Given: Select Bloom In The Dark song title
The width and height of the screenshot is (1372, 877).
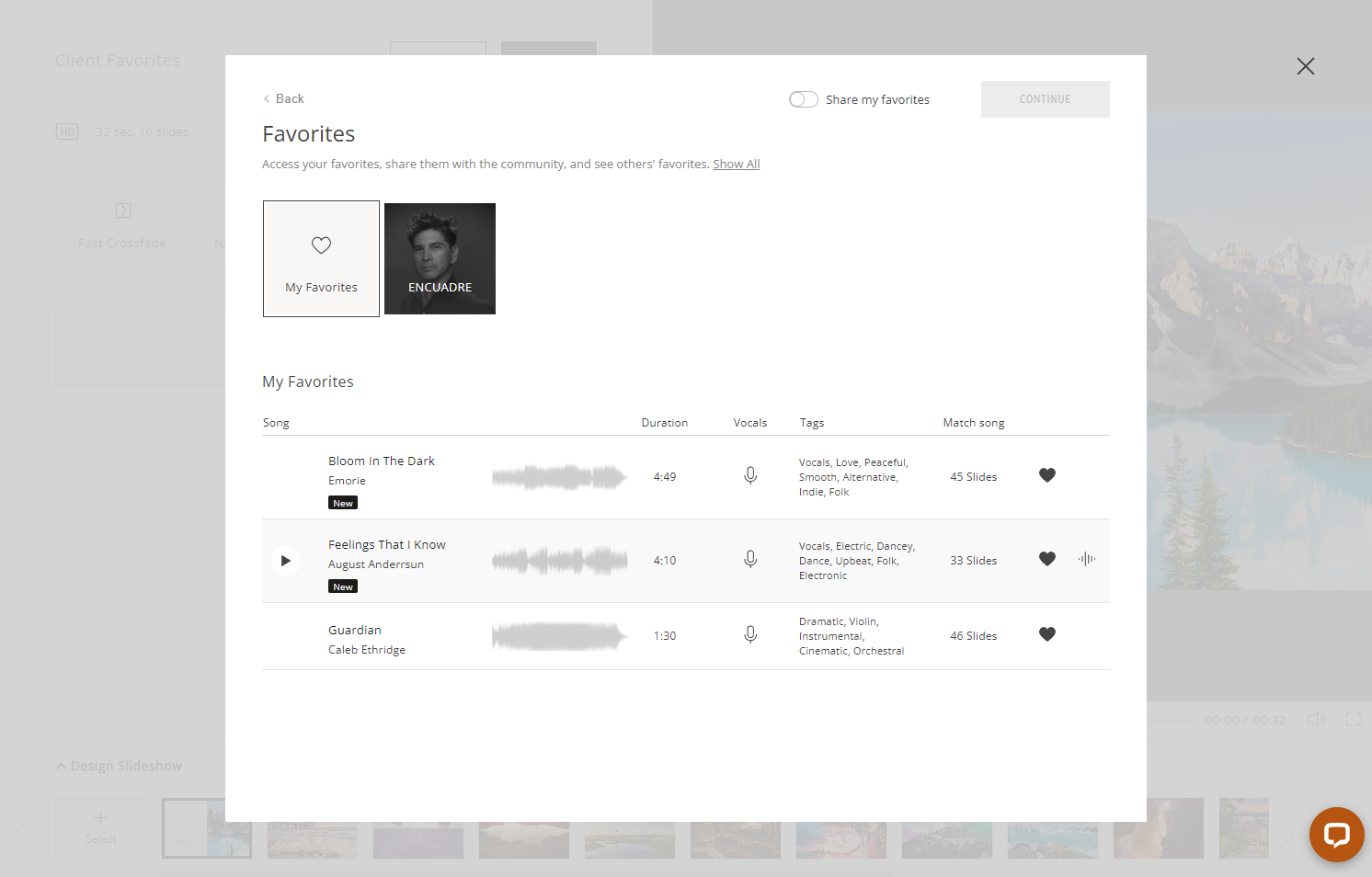Looking at the screenshot, I should 382,461.
